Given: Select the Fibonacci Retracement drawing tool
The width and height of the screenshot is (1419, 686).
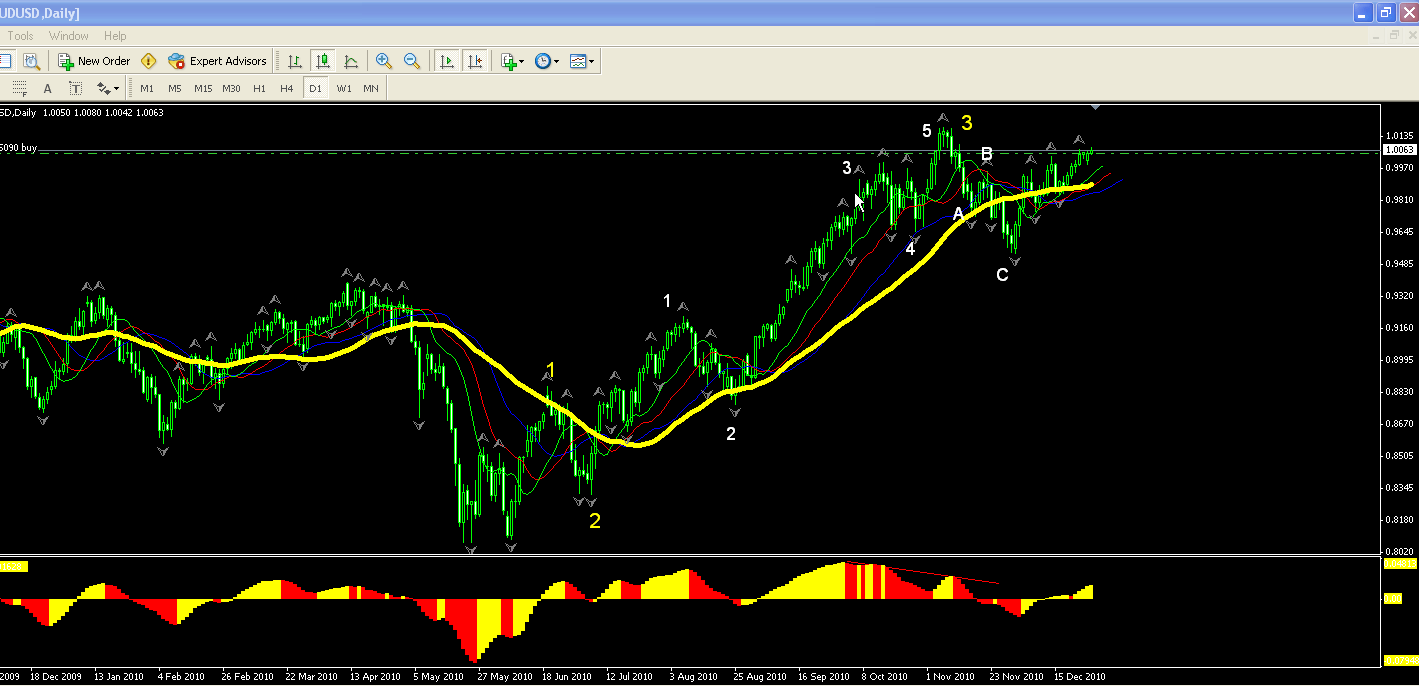Looking at the screenshot, I should point(19,88).
